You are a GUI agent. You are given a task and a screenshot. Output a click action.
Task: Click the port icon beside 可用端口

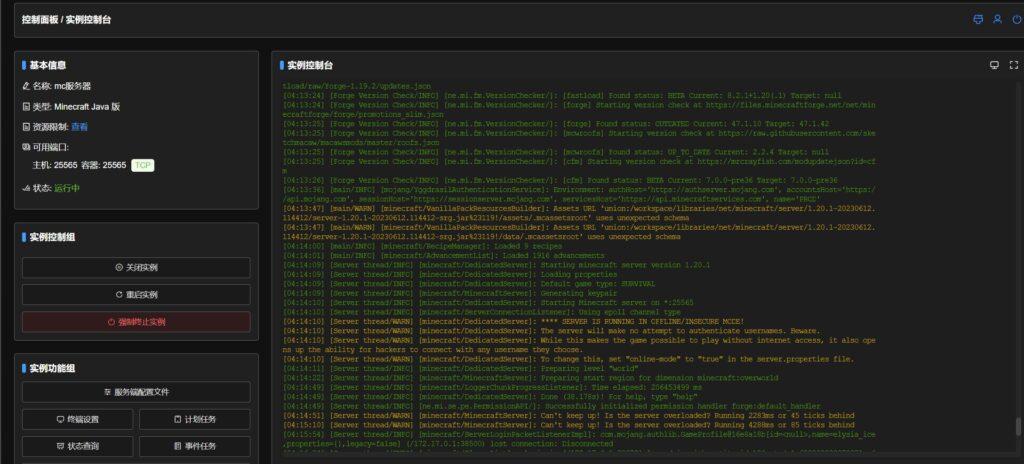[26, 147]
